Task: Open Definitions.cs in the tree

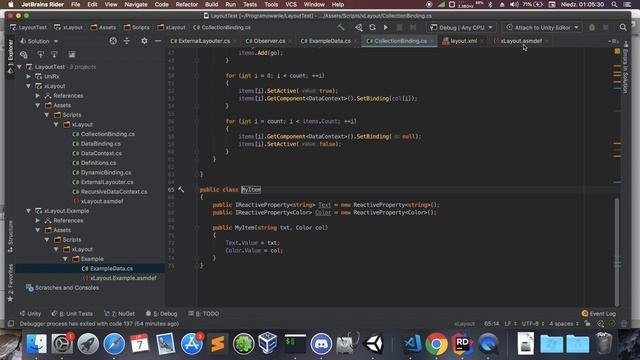Action: [98, 163]
